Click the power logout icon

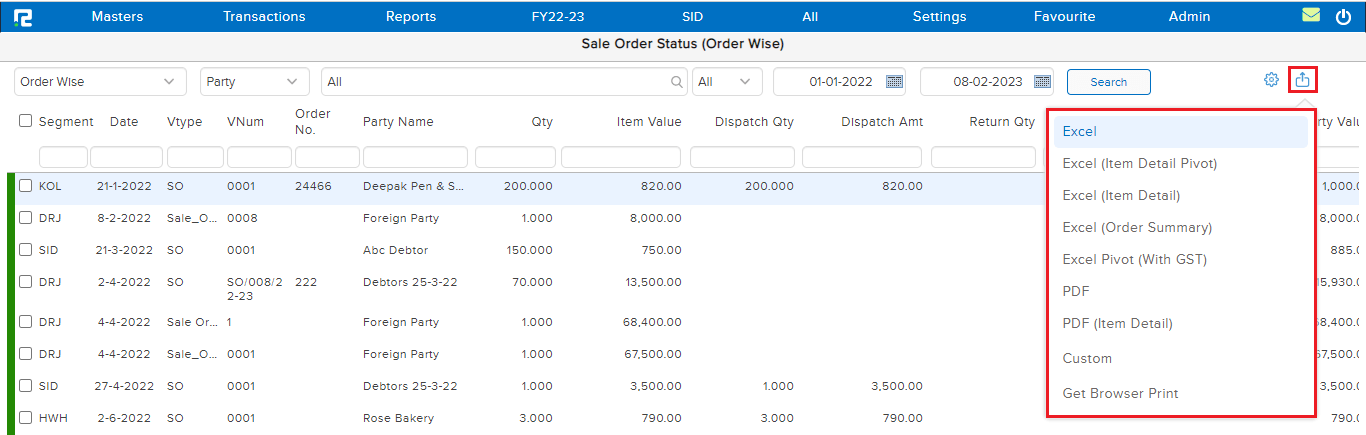1343,16
